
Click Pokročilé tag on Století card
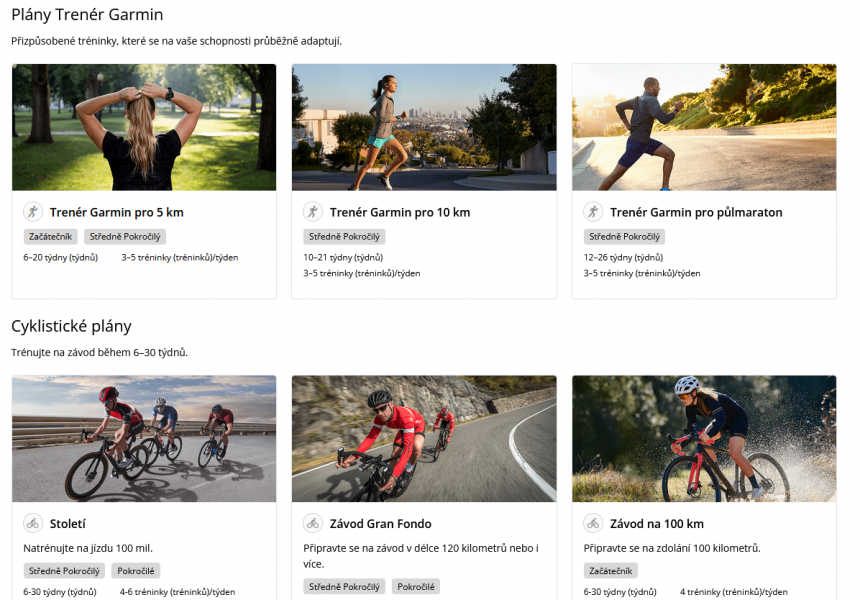(135, 571)
